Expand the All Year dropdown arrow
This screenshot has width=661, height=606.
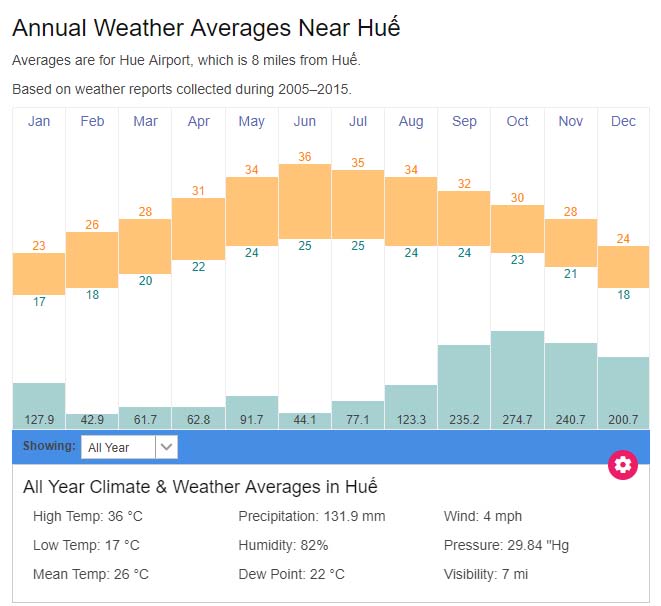pos(167,447)
